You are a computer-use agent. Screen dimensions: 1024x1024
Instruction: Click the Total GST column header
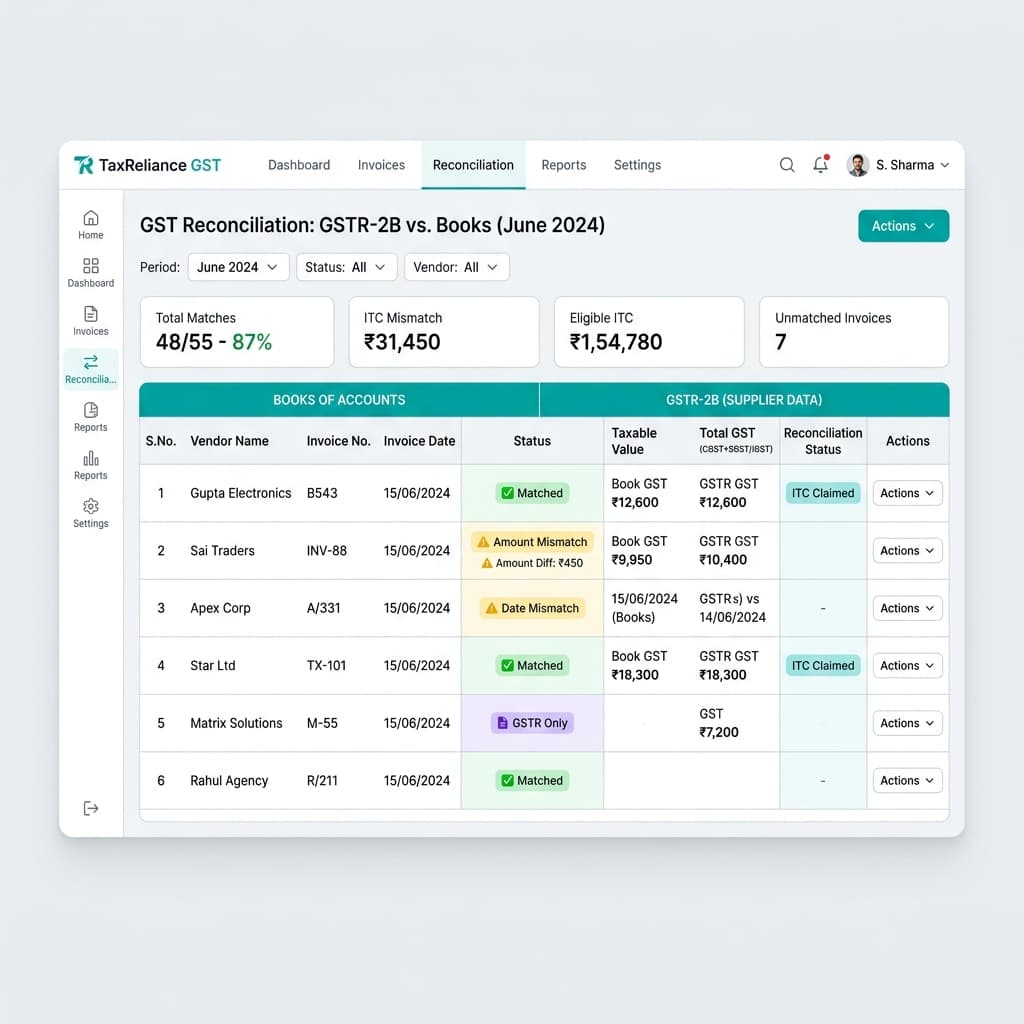735,440
